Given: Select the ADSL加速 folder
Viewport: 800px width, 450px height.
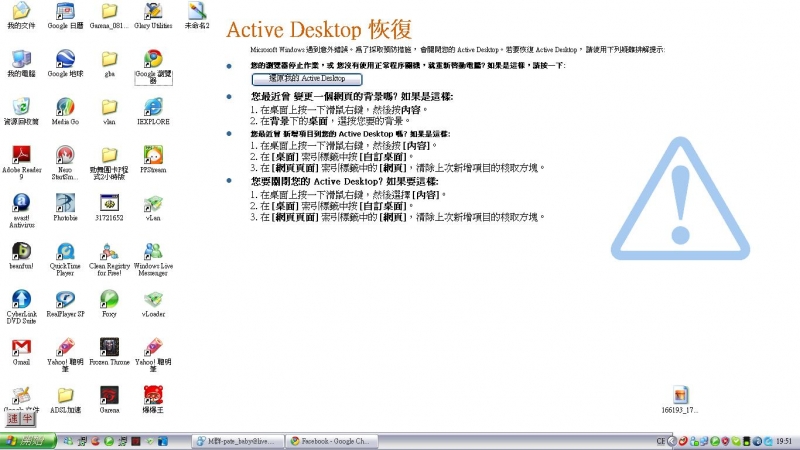Looking at the screenshot, I should click(65, 399).
